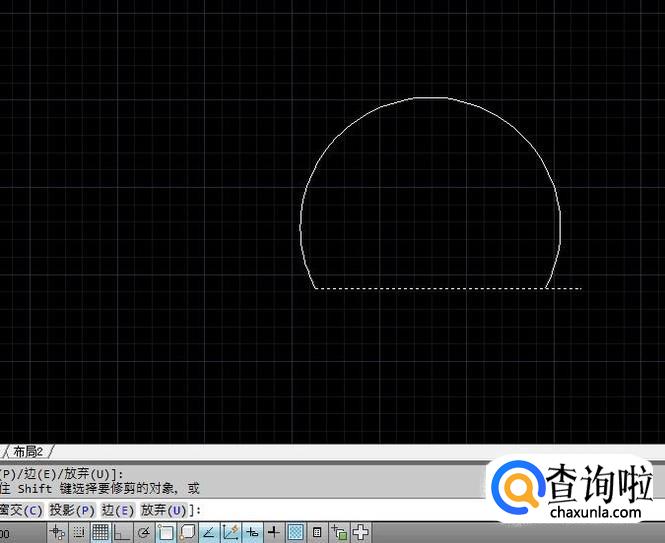Toggle Annotation Monitor plus icon

point(360,532)
